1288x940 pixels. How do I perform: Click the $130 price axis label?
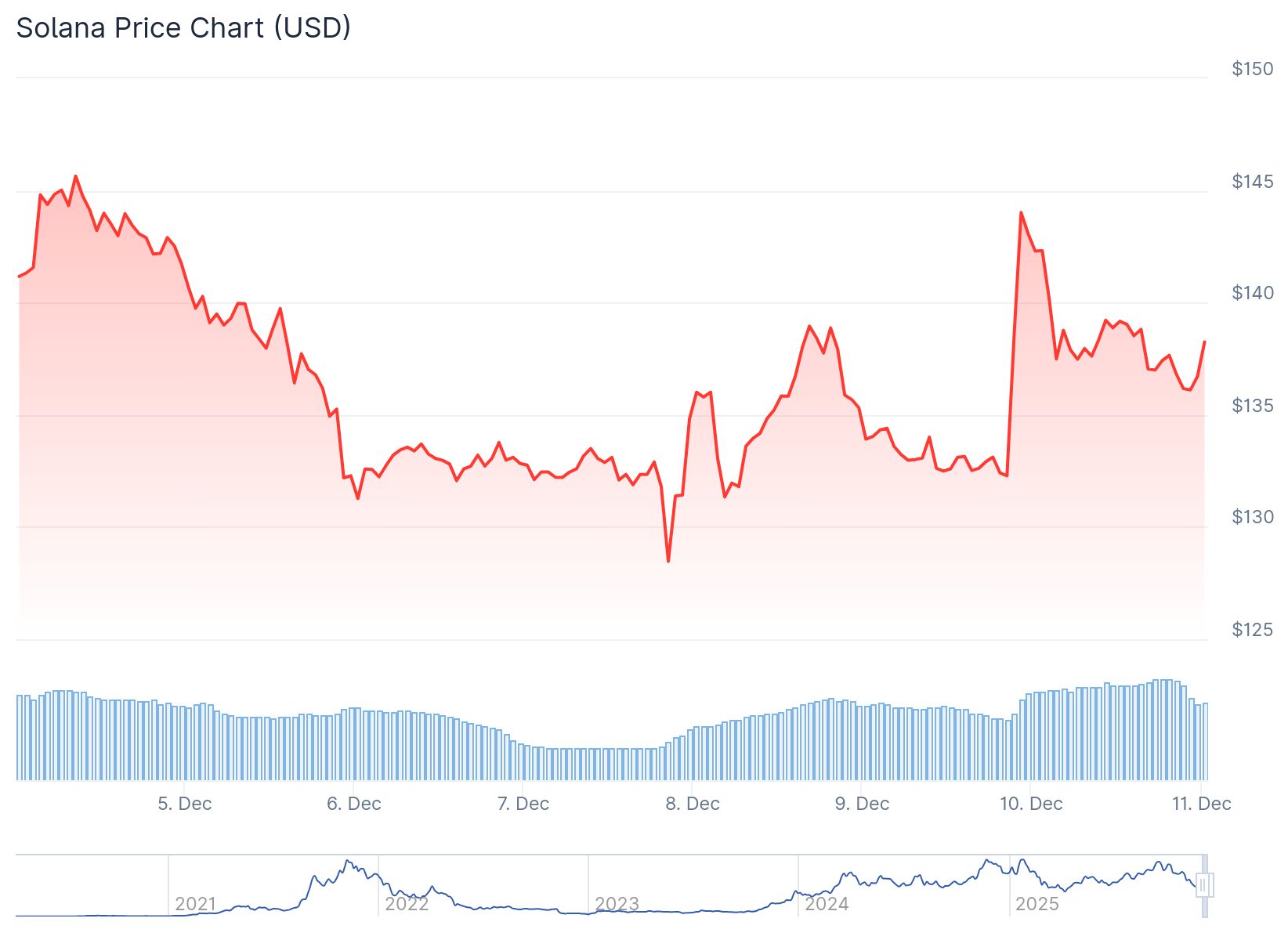point(1253,517)
